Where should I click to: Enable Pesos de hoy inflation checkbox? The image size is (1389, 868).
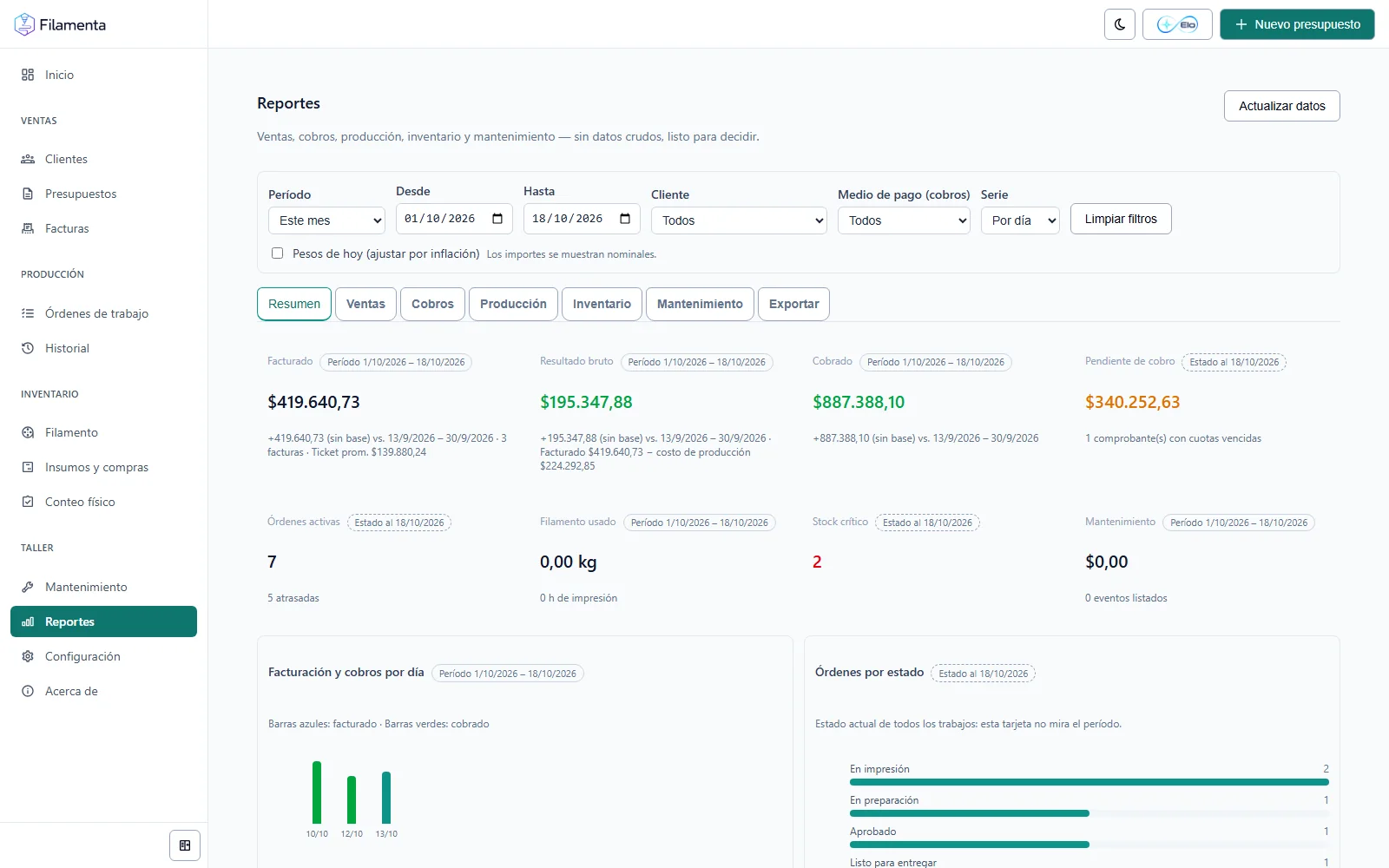277,253
